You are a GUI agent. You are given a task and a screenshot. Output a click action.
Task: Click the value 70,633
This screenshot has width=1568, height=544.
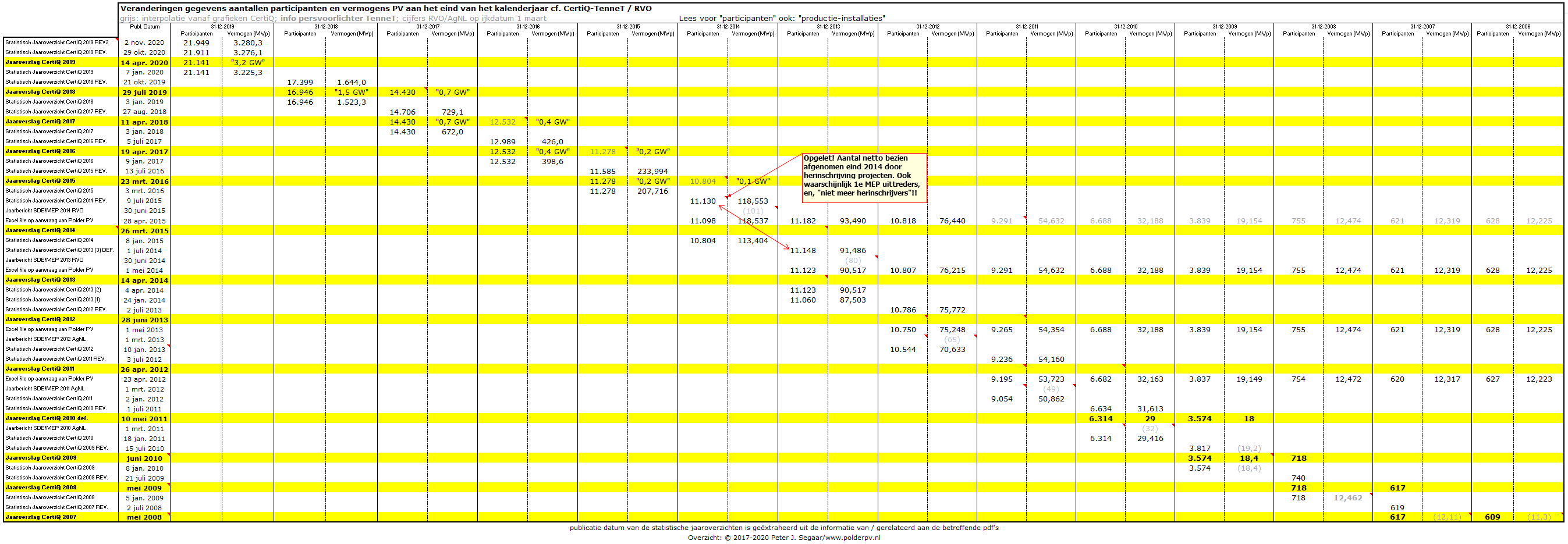pyautogui.click(x=953, y=349)
